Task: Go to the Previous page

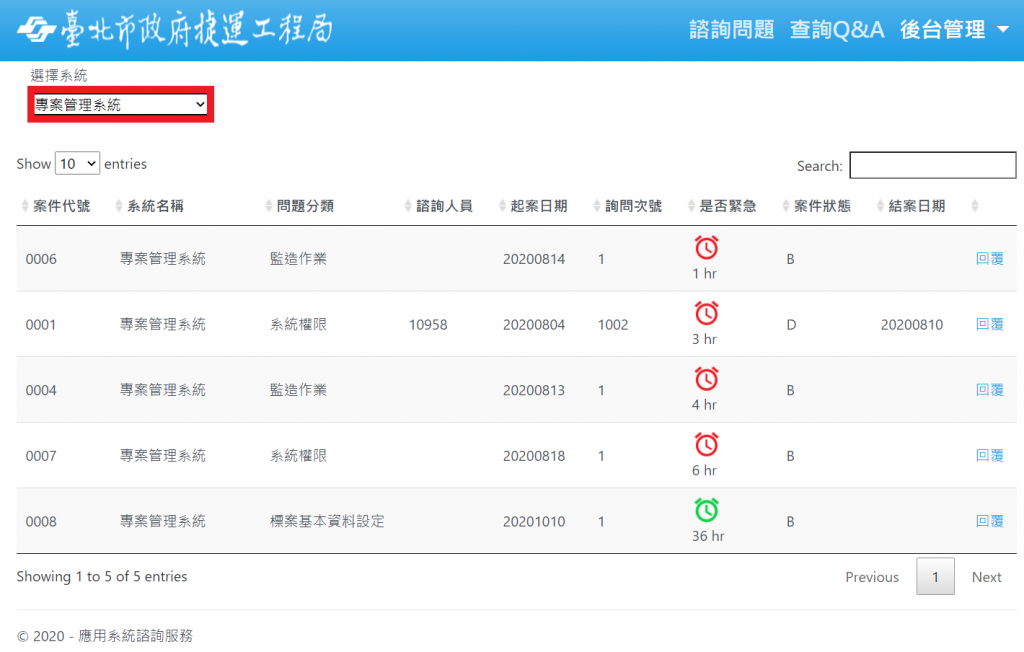Action: coord(872,577)
